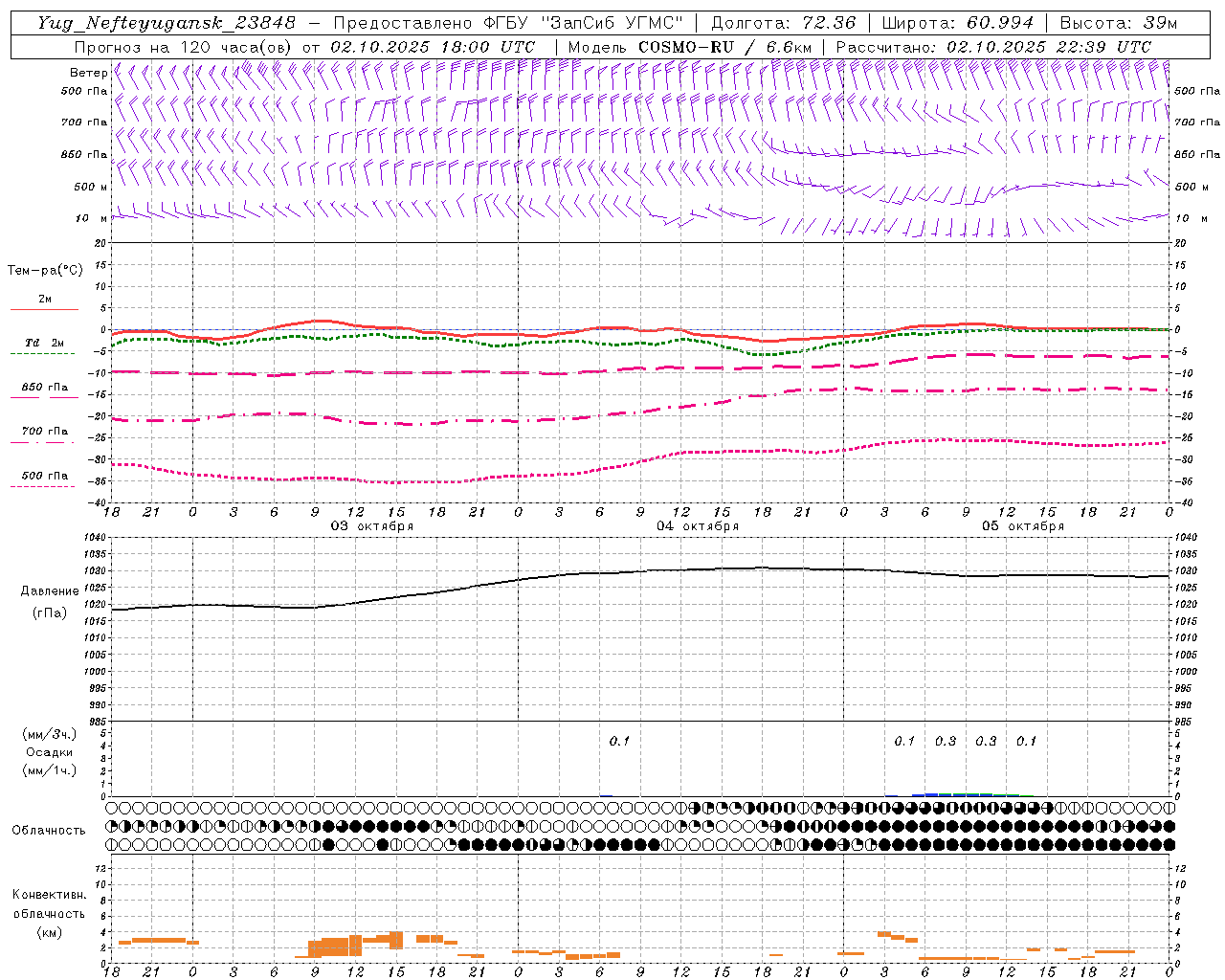
Task: Click the 10 м wind level label on left
Action: pyautogui.click(x=91, y=218)
